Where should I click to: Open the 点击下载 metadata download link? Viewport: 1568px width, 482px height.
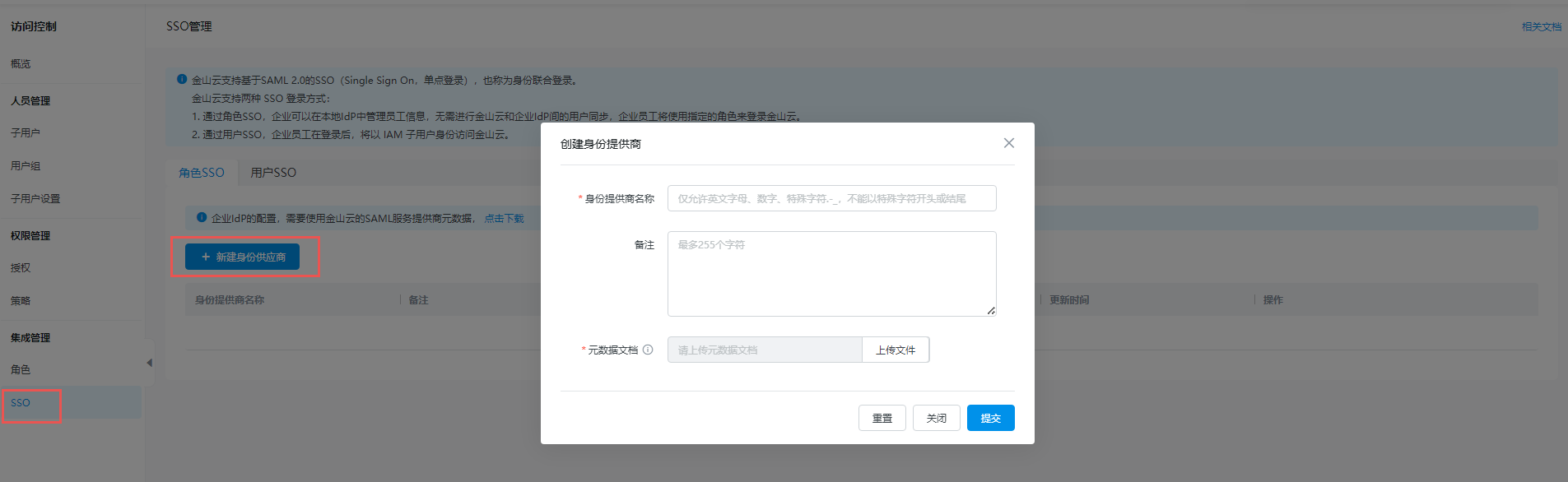[504, 218]
